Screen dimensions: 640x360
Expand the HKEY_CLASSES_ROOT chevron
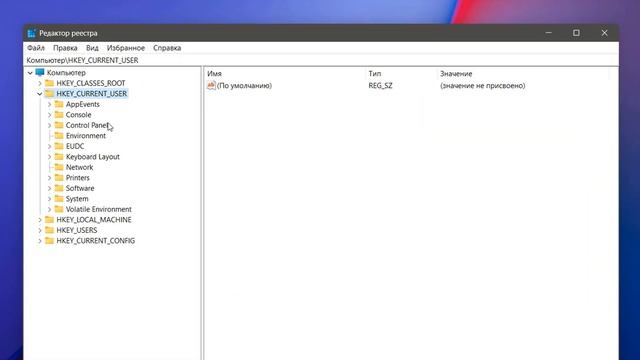coord(40,83)
